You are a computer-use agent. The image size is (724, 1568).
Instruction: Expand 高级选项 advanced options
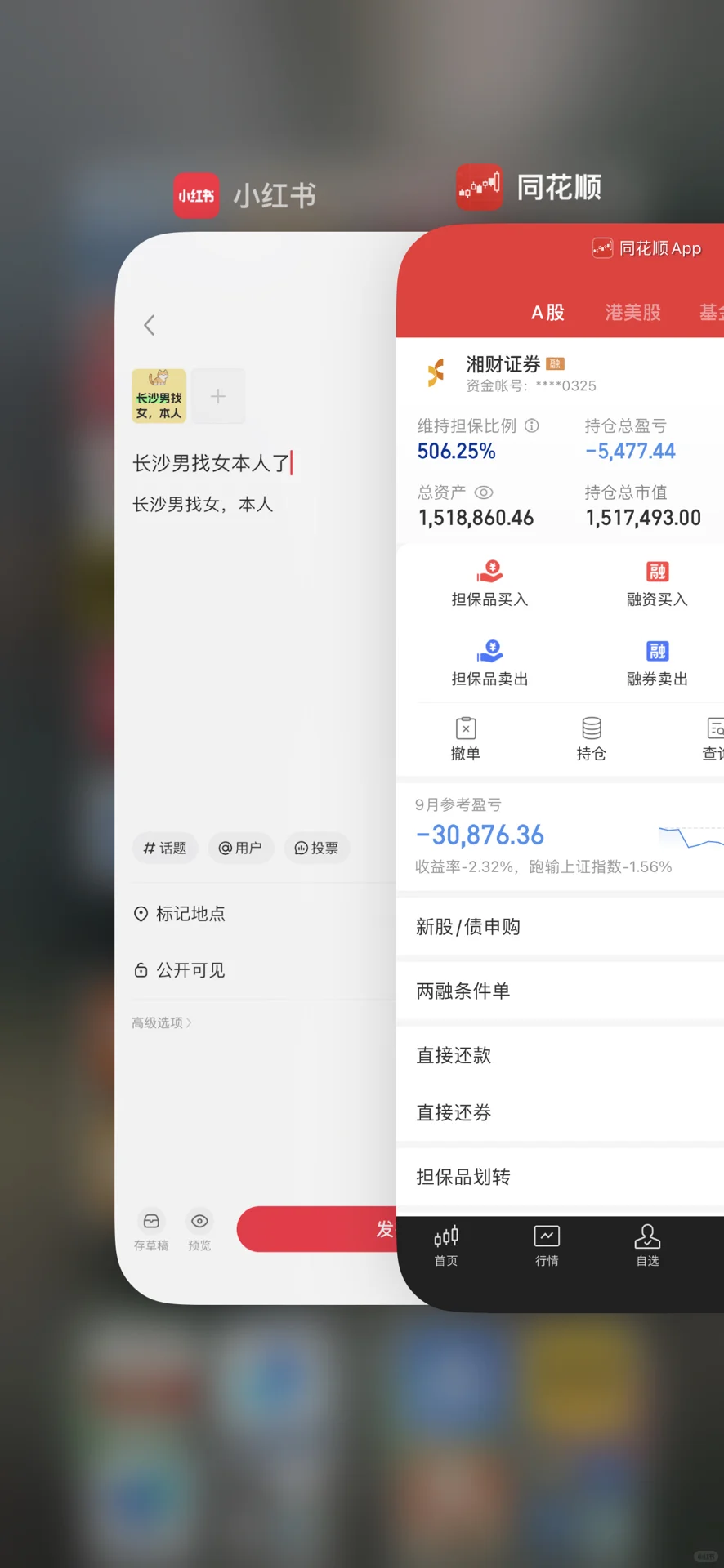[162, 1022]
